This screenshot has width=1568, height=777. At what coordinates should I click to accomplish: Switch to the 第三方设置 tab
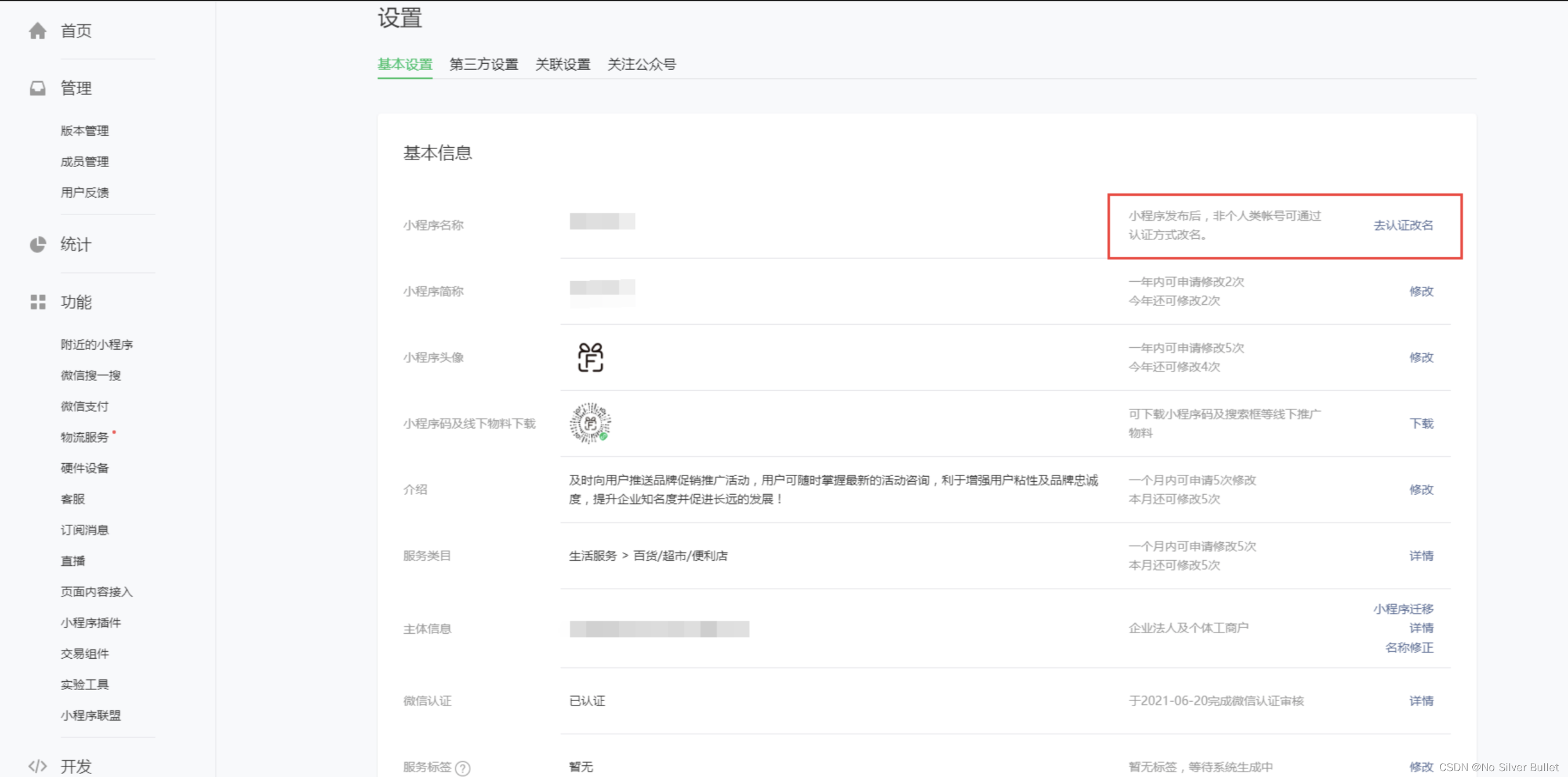click(484, 64)
